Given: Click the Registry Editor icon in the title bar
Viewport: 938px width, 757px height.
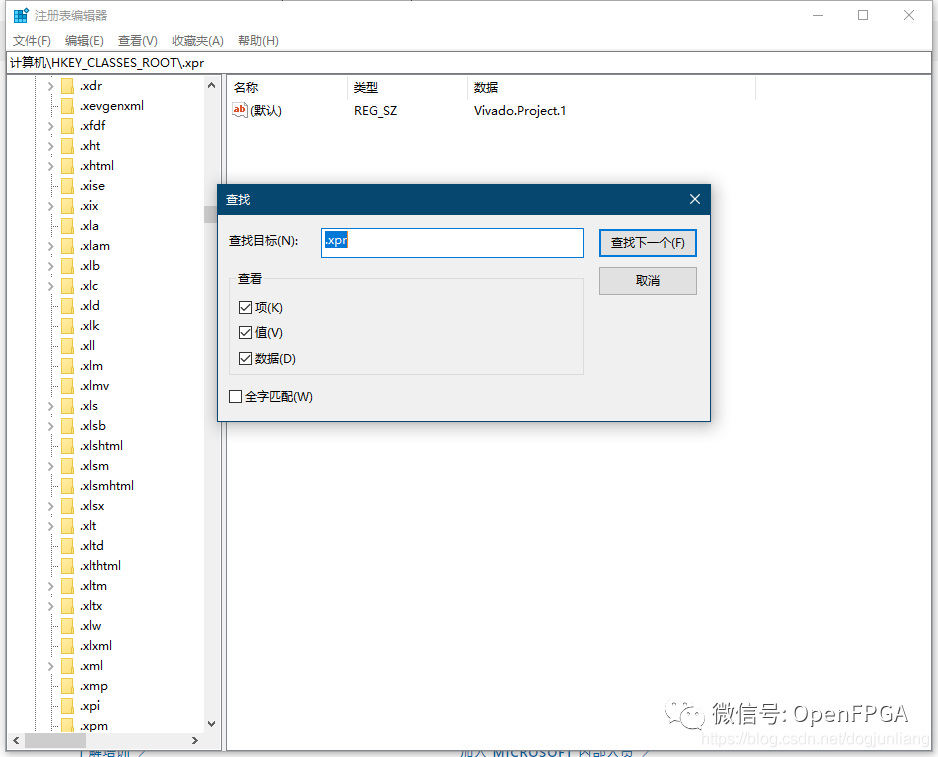Looking at the screenshot, I should pyautogui.click(x=17, y=15).
